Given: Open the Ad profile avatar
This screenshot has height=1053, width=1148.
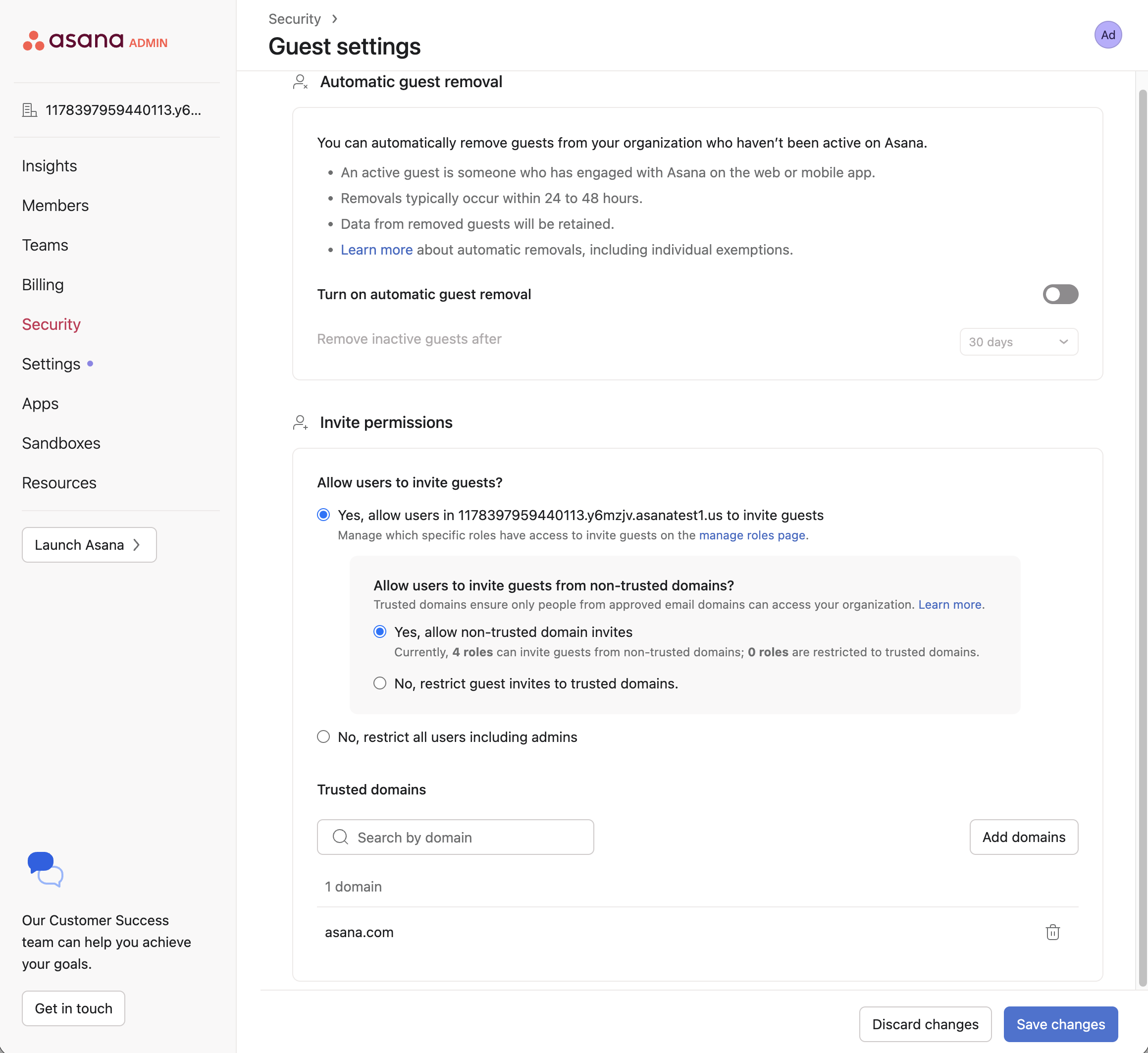Looking at the screenshot, I should pyautogui.click(x=1107, y=35).
